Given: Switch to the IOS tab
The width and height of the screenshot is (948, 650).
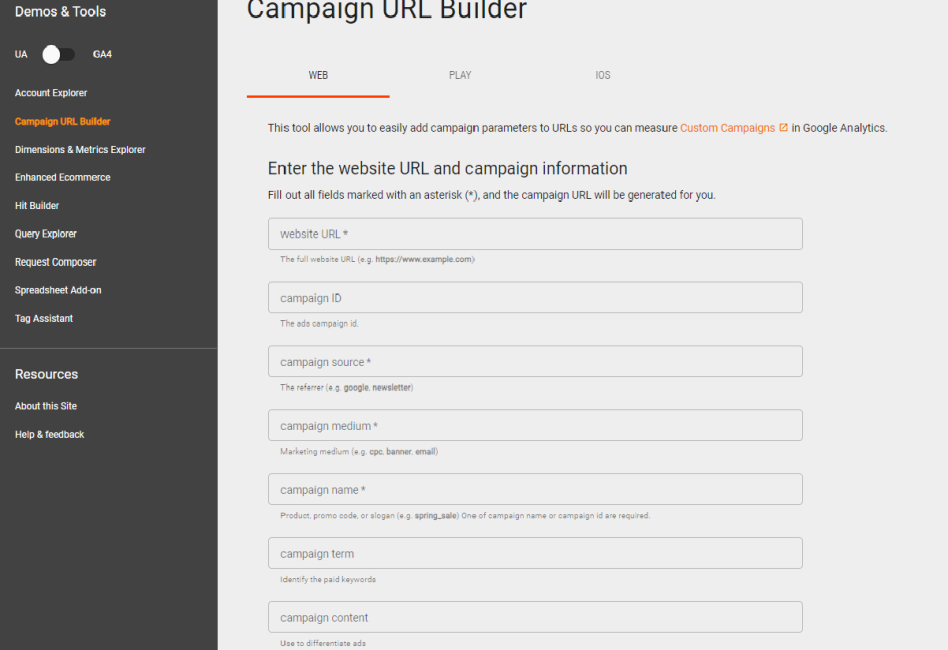Looking at the screenshot, I should coord(603,76).
